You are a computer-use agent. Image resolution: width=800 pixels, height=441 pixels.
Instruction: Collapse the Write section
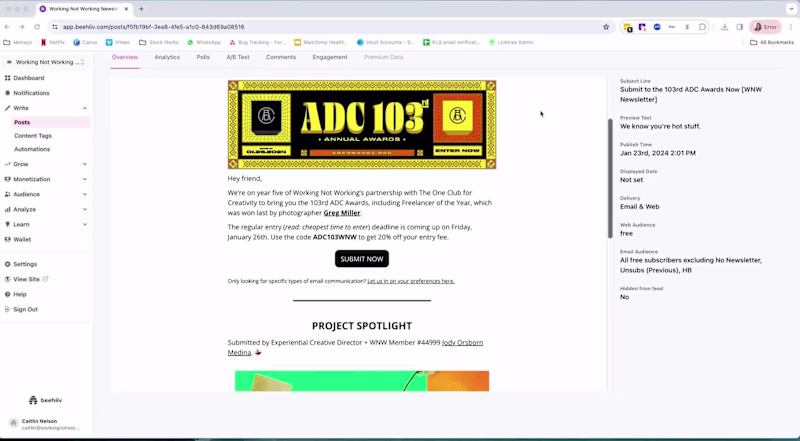(x=85, y=108)
